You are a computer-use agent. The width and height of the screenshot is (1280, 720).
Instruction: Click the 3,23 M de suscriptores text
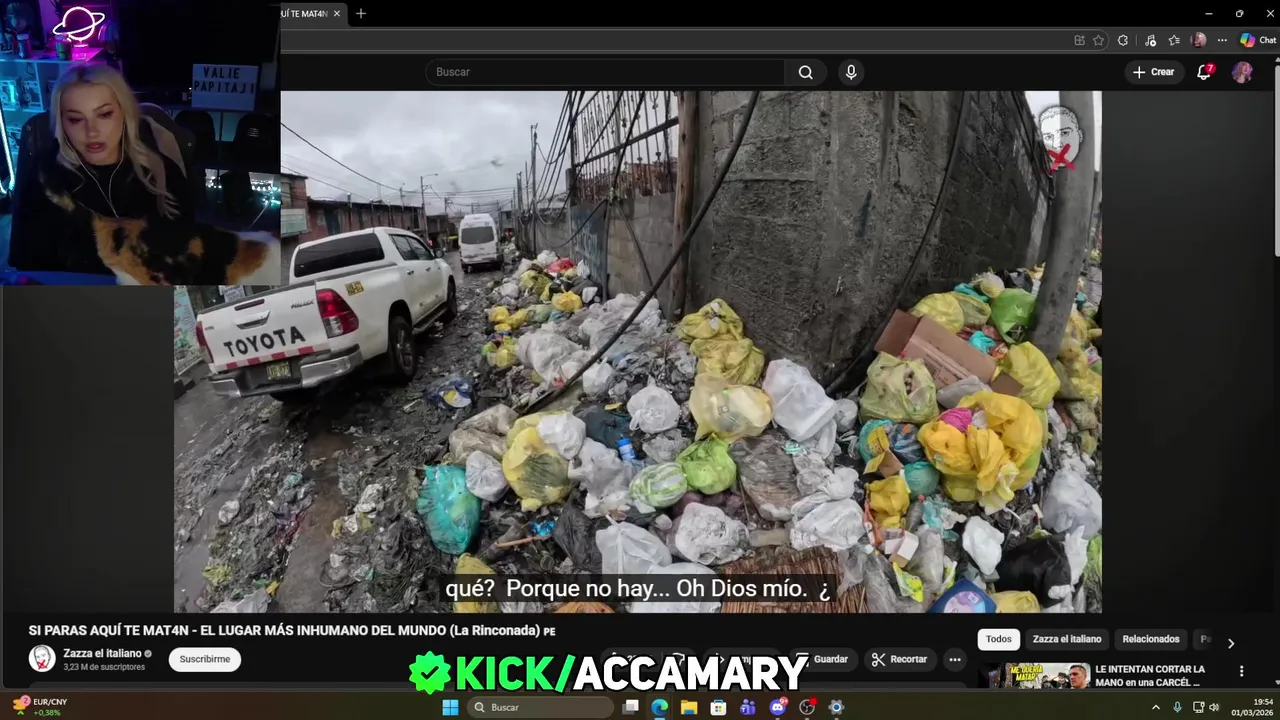pyautogui.click(x=104, y=666)
